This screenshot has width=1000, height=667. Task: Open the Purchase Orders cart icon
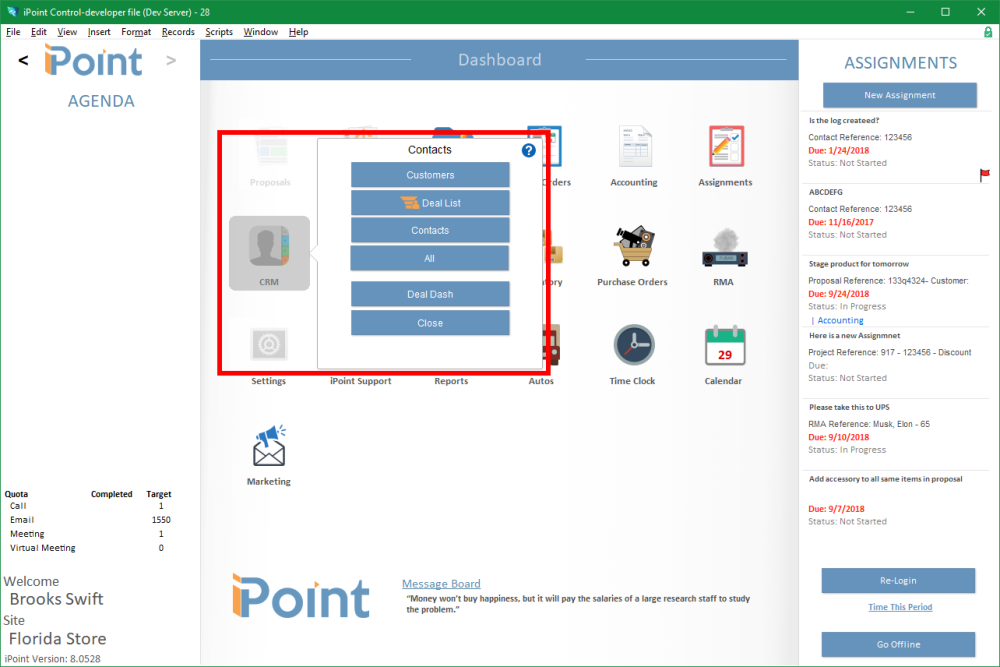(x=632, y=248)
